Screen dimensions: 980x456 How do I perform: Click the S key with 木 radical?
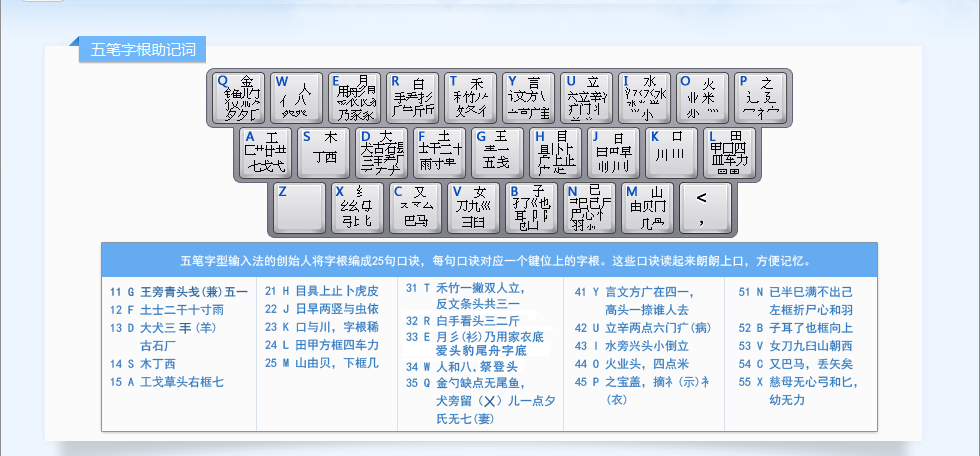(324, 153)
